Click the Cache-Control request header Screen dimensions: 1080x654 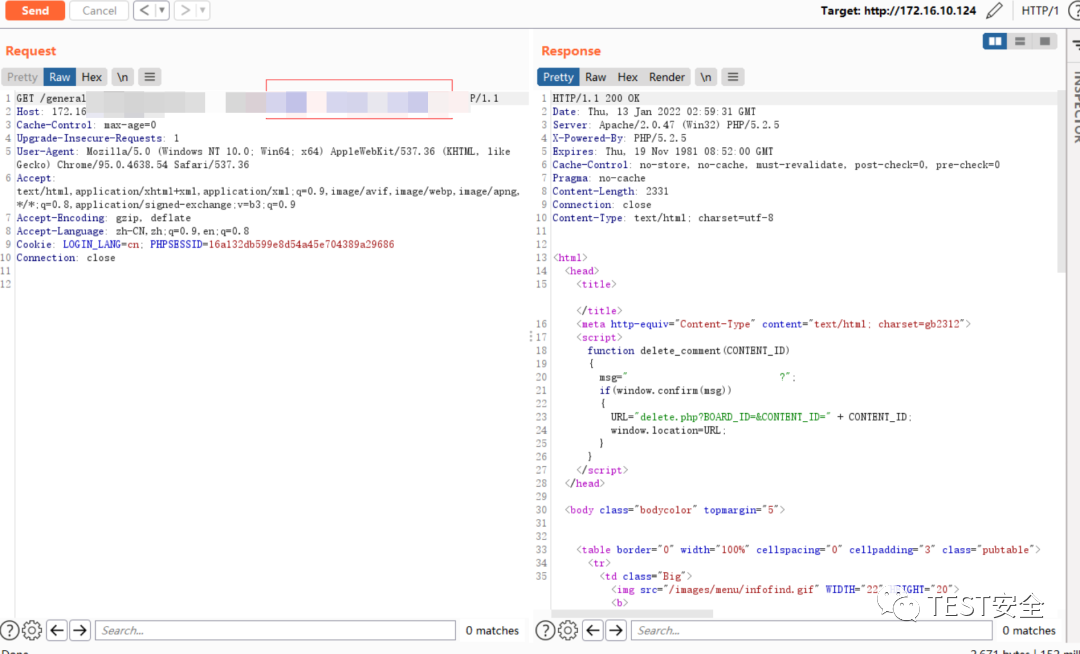tap(86, 125)
